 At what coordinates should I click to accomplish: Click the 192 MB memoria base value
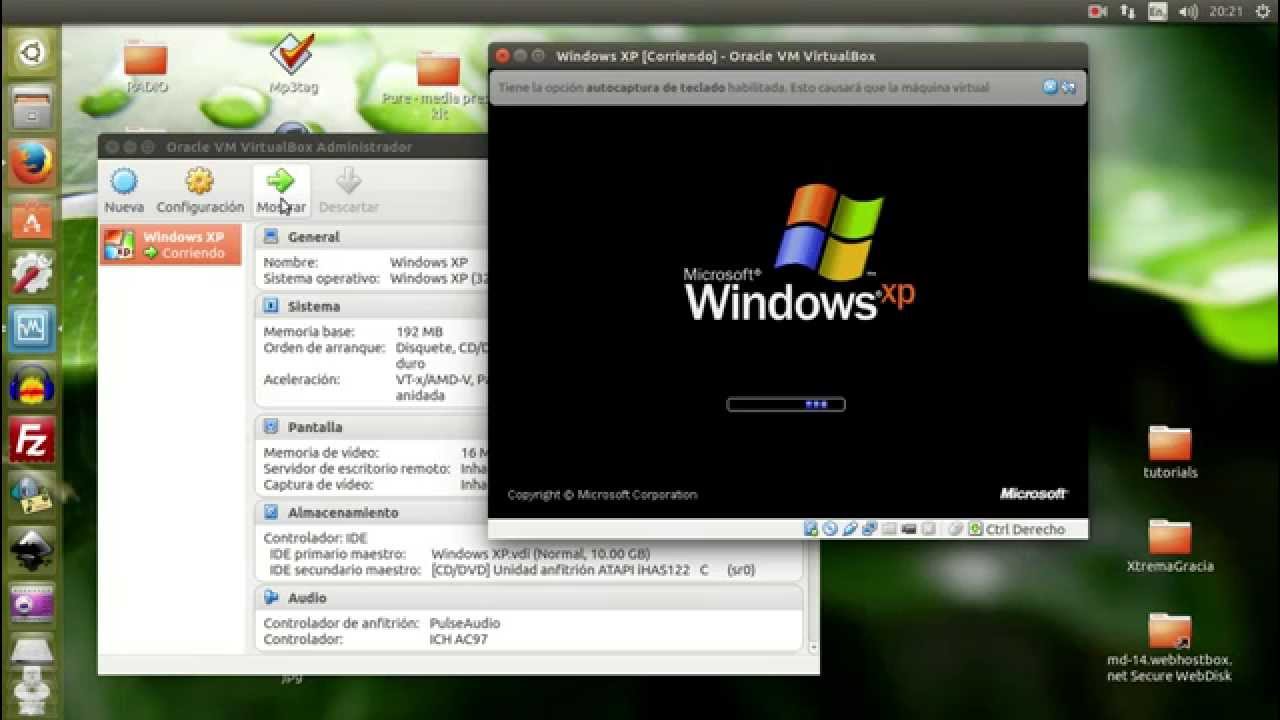pos(419,332)
